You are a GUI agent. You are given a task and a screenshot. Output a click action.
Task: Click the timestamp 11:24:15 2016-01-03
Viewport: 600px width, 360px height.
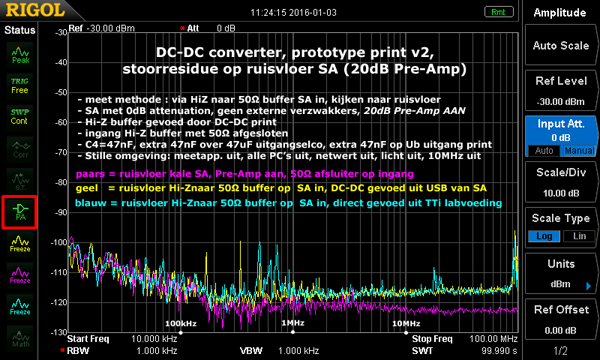[293, 13]
